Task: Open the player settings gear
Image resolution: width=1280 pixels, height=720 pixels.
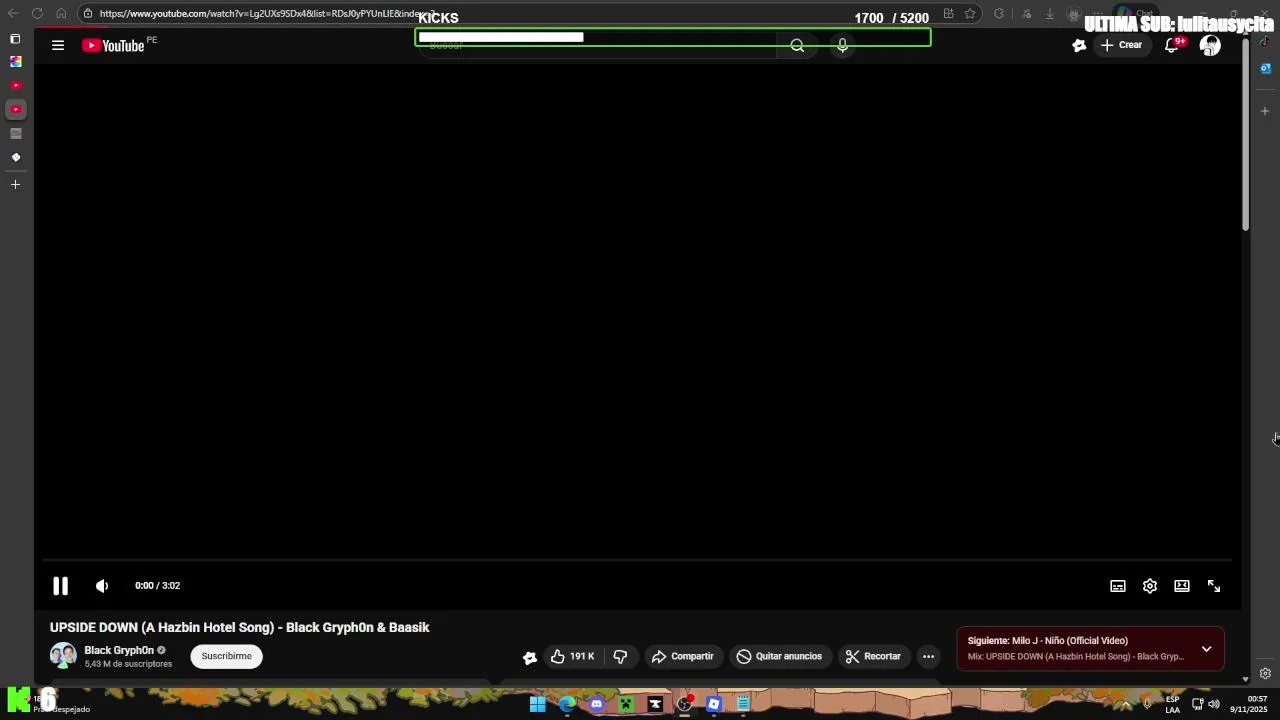Action: pyautogui.click(x=1150, y=586)
